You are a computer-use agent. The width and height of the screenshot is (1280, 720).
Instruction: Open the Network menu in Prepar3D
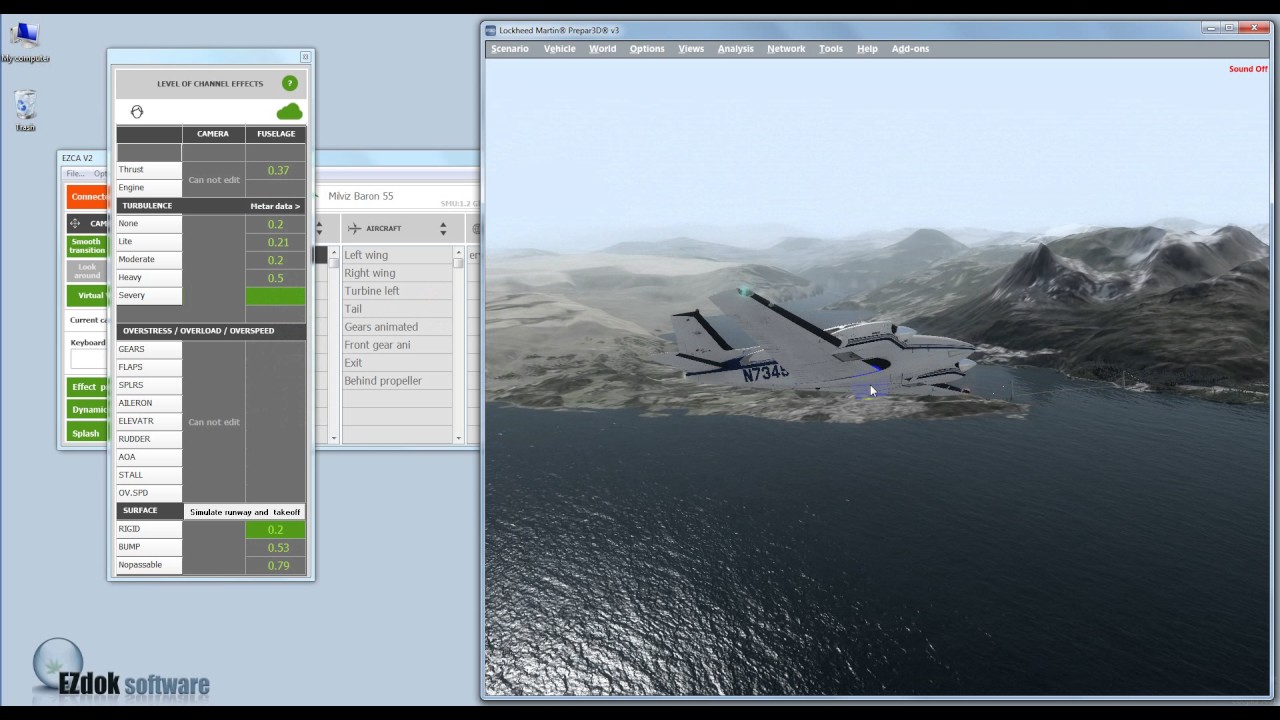click(786, 48)
